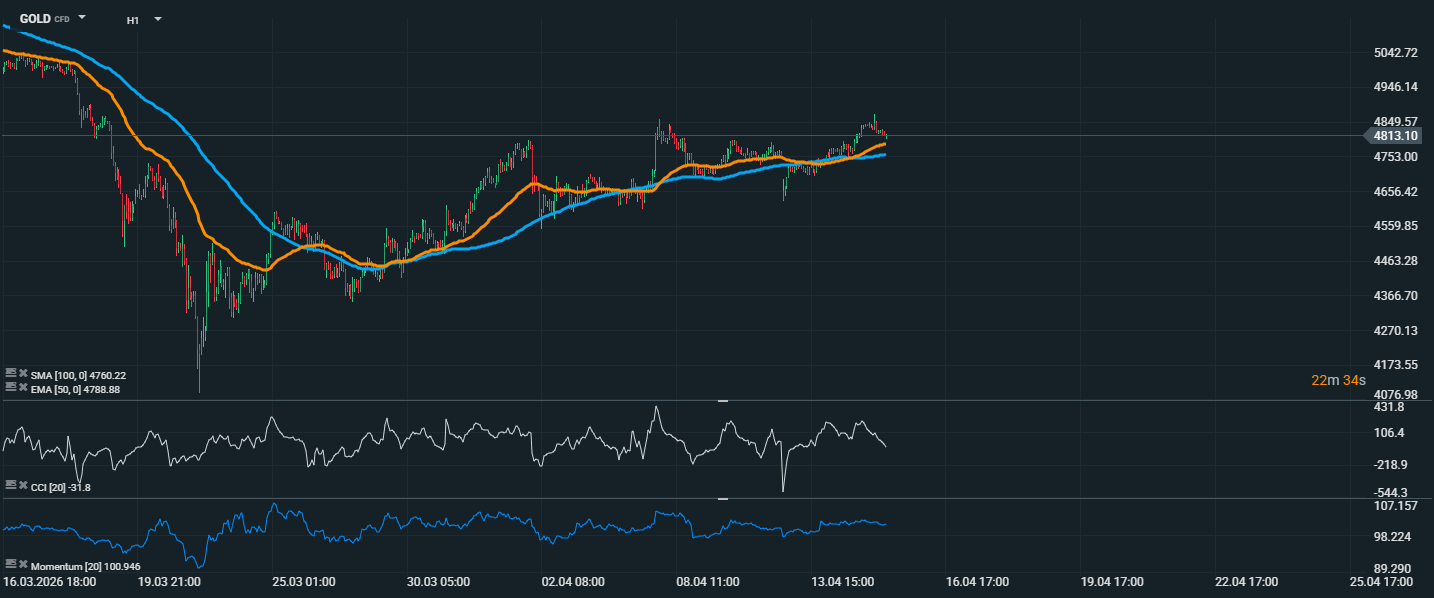Click the Momentum [20] indicator label
The image size is (1434, 598).
point(79,567)
